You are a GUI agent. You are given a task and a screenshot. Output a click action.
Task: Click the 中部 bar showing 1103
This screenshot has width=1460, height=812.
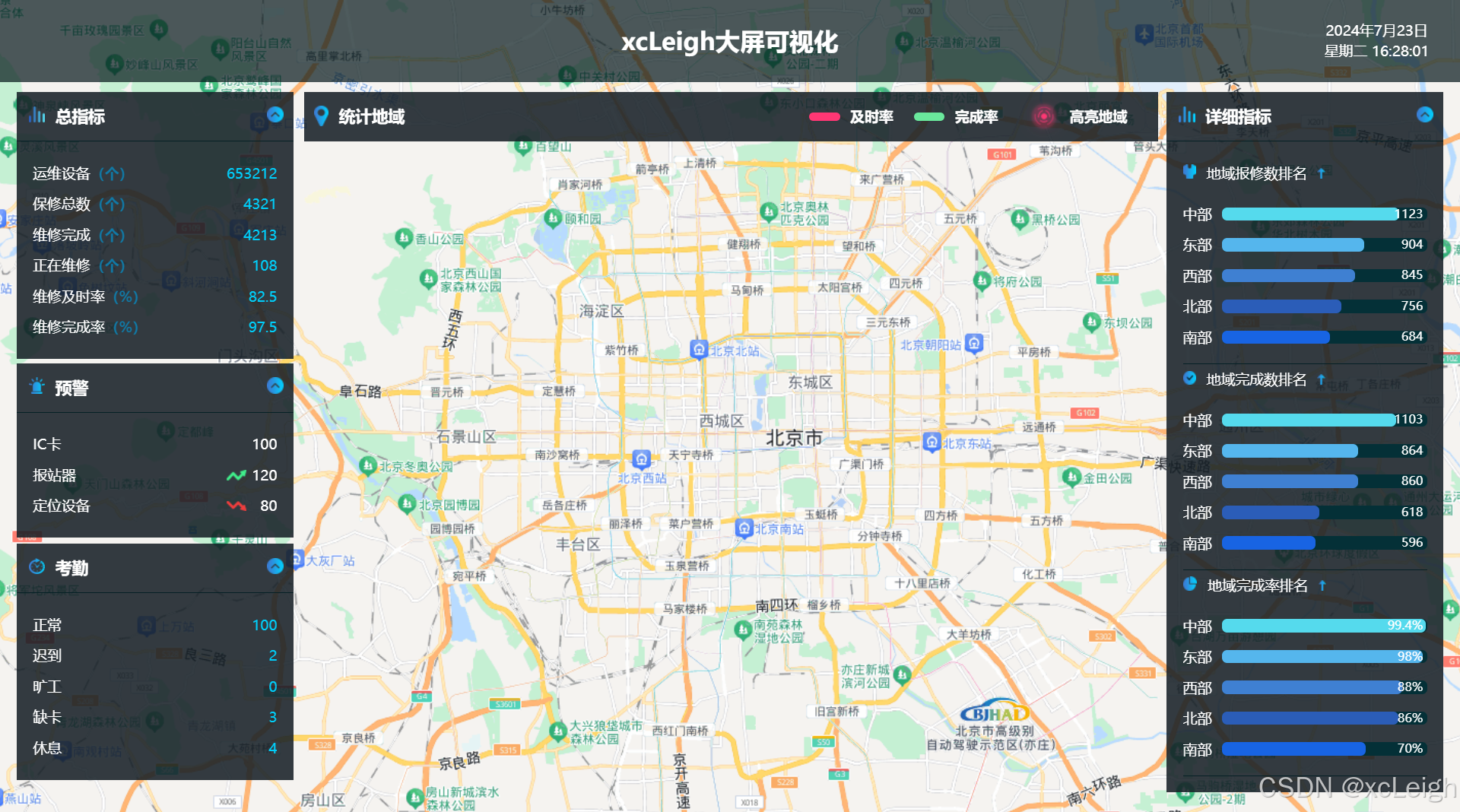pos(1324,420)
